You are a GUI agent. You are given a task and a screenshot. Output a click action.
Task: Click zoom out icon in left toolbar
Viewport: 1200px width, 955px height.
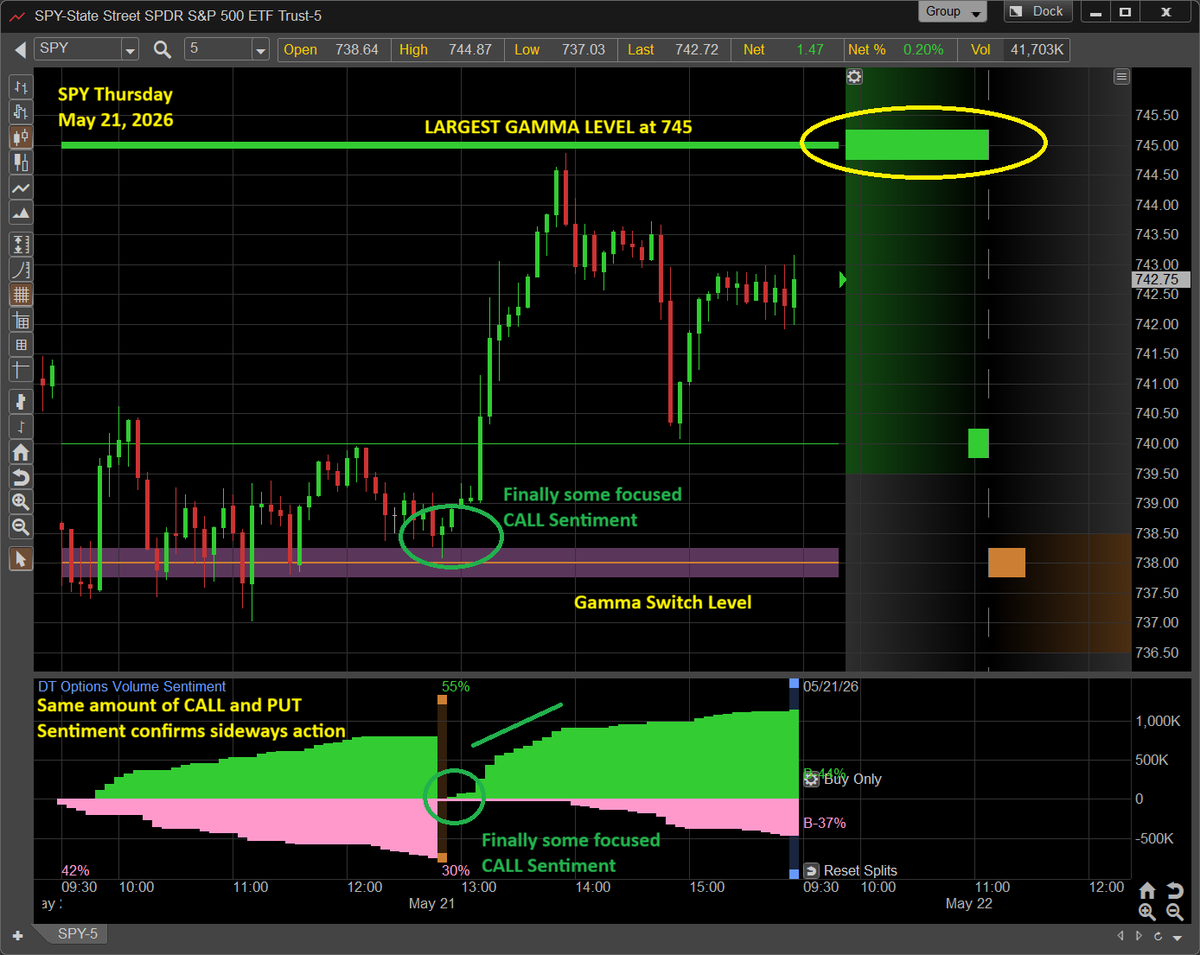(x=20, y=527)
